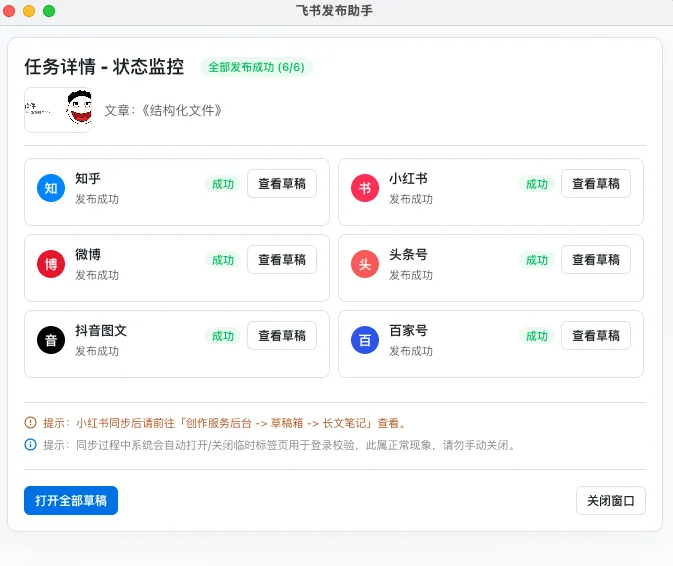Click the 飞书发布助手 window title
This screenshot has width=673, height=566.
334,10
